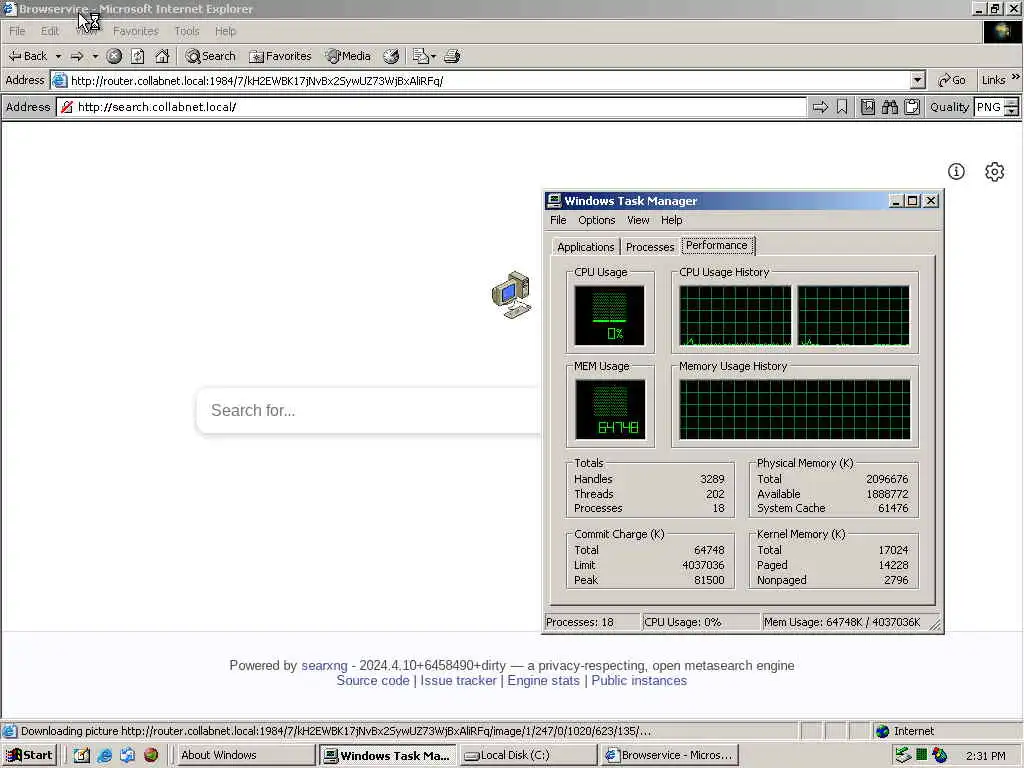Click the Search for... input box
Viewport: 1024px width, 768px height.
[x=369, y=410]
